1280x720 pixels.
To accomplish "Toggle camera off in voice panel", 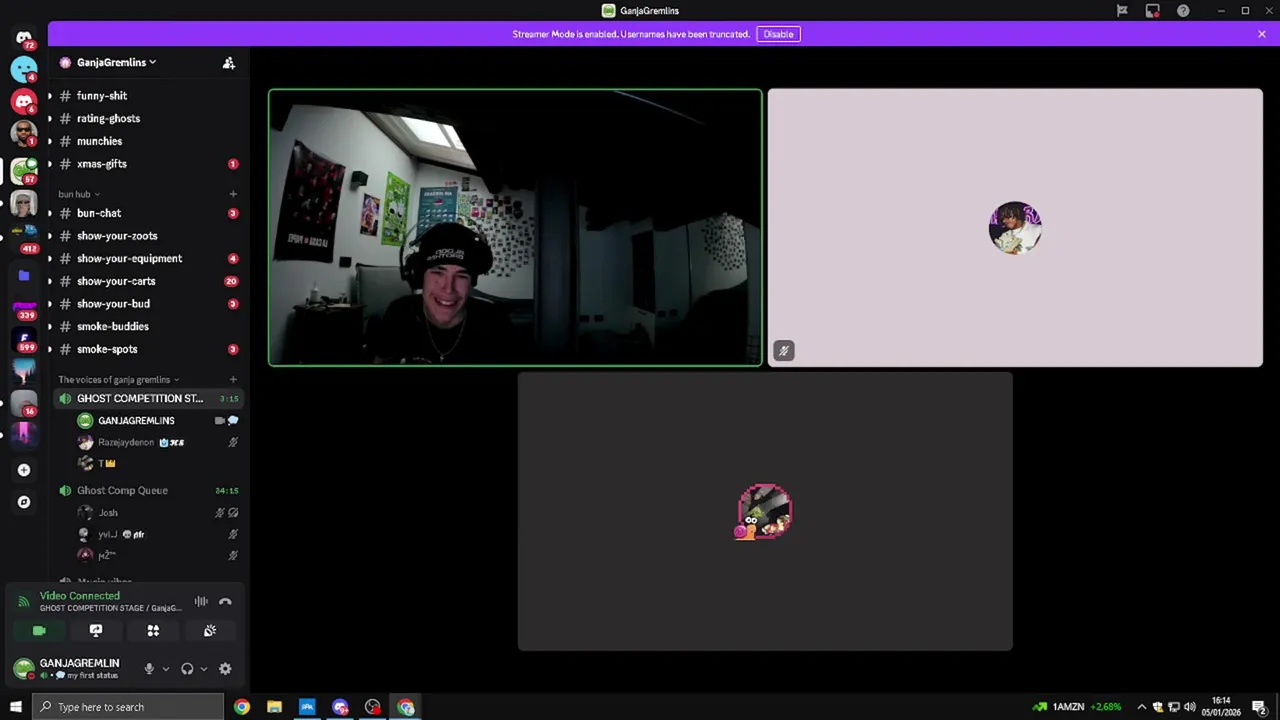I will 39,631.
